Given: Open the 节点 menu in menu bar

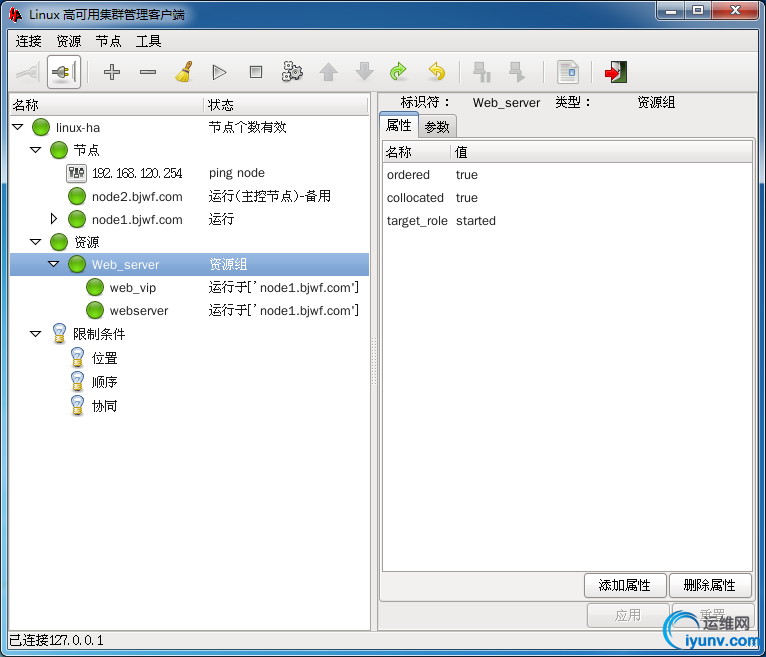Looking at the screenshot, I should tap(108, 42).
